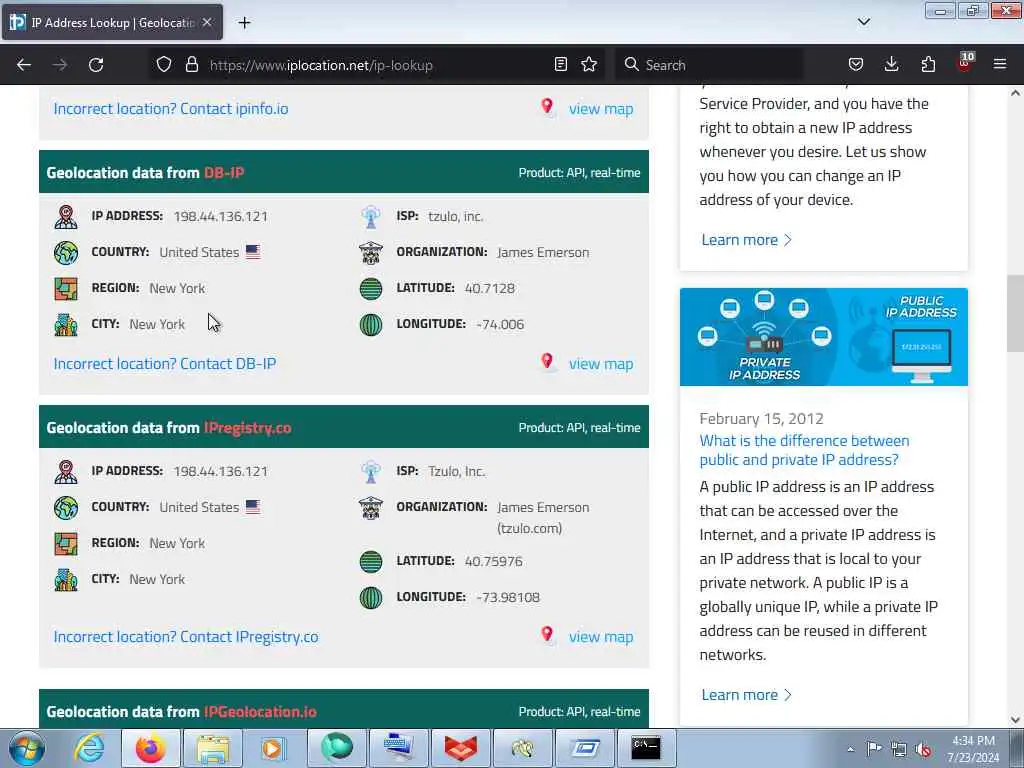Screen dimensions: 1024x768
Task: Click view map in DB-IP section
Action: point(601,364)
